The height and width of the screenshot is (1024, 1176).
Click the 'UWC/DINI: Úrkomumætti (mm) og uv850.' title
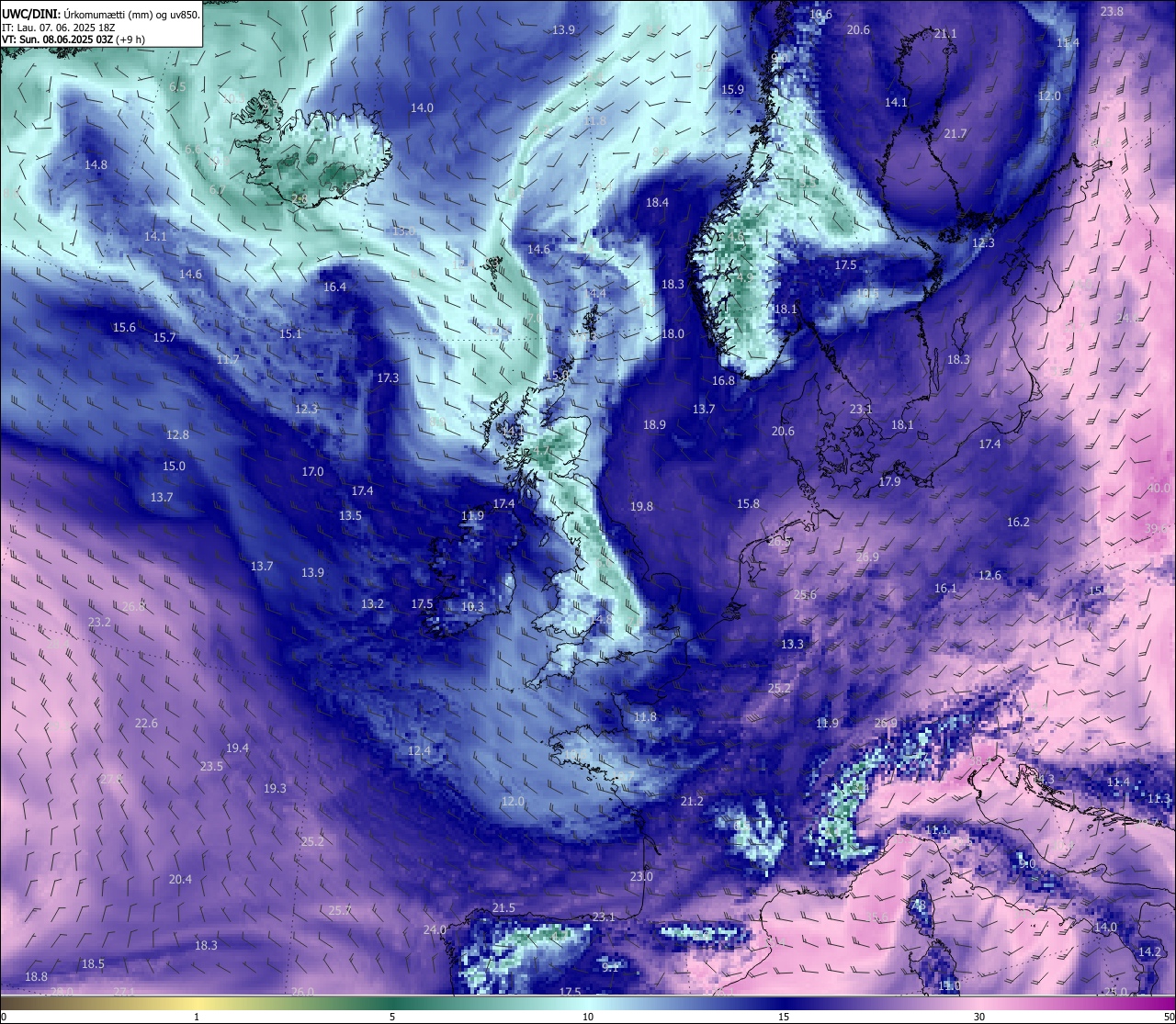coord(101,15)
